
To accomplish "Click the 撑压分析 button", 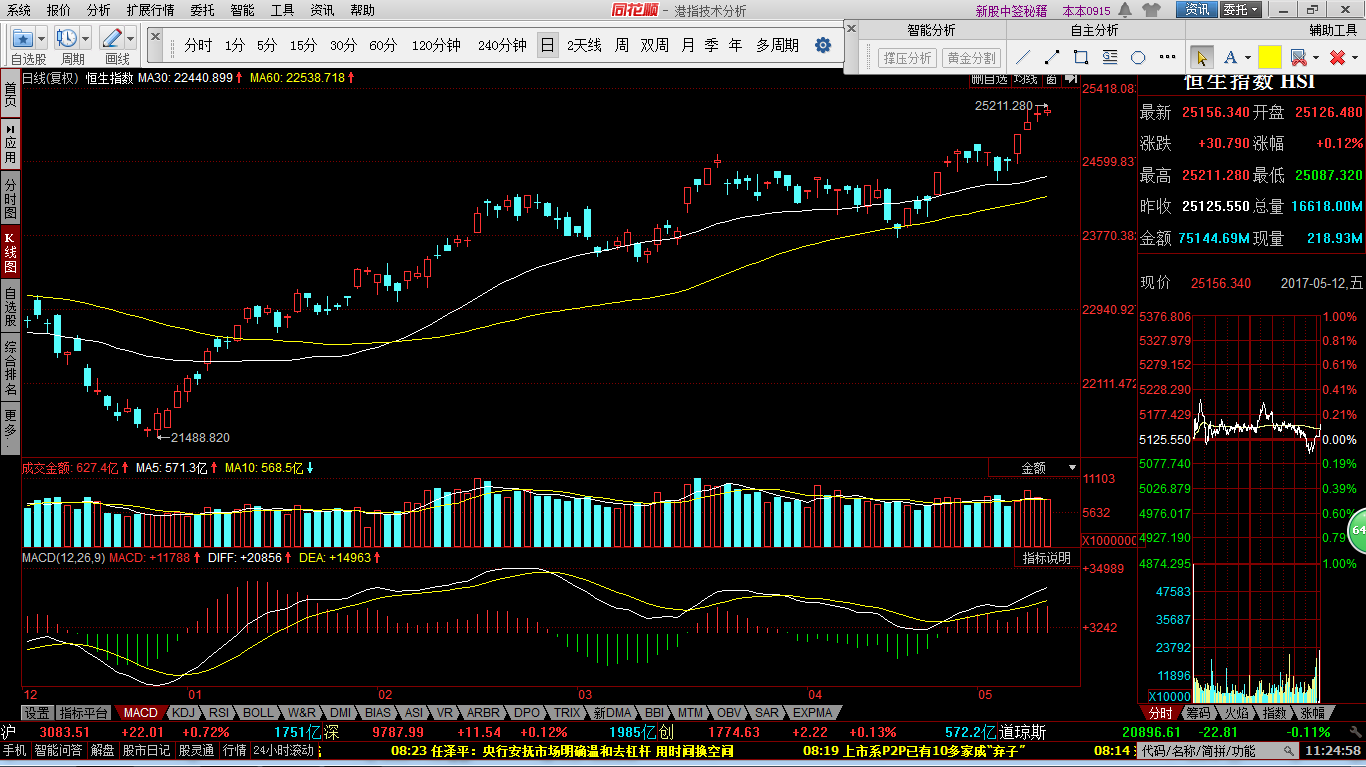I will tap(907, 58).
